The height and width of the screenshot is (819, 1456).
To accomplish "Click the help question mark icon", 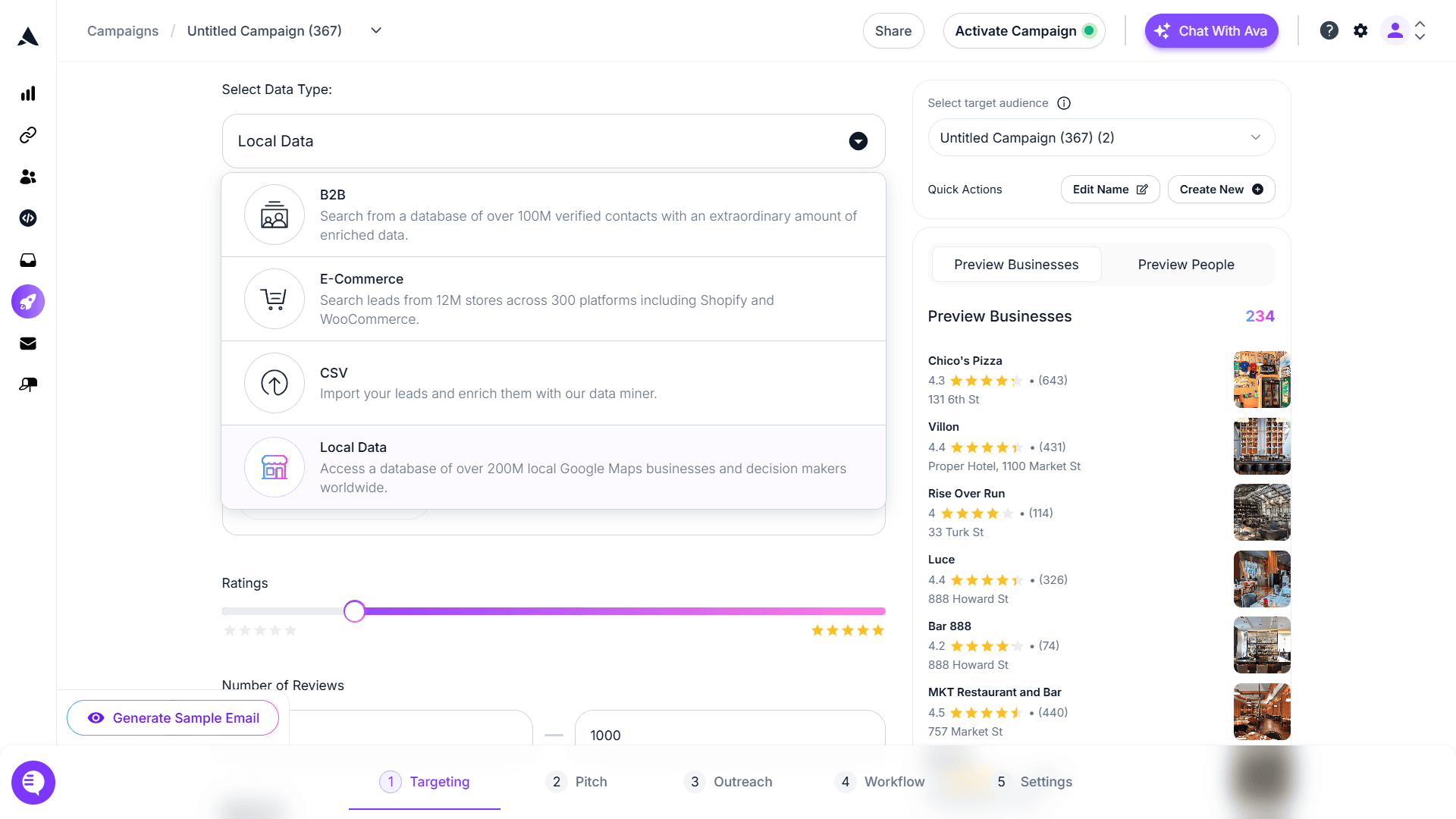I will (x=1329, y=31).
